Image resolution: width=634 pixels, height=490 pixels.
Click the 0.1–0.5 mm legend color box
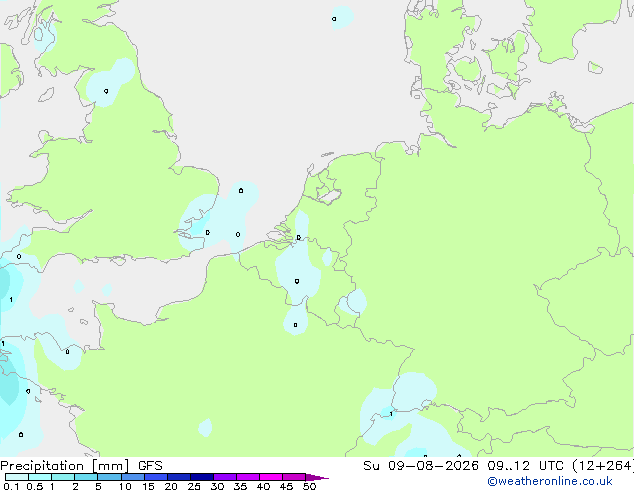(x=17, y=477)
